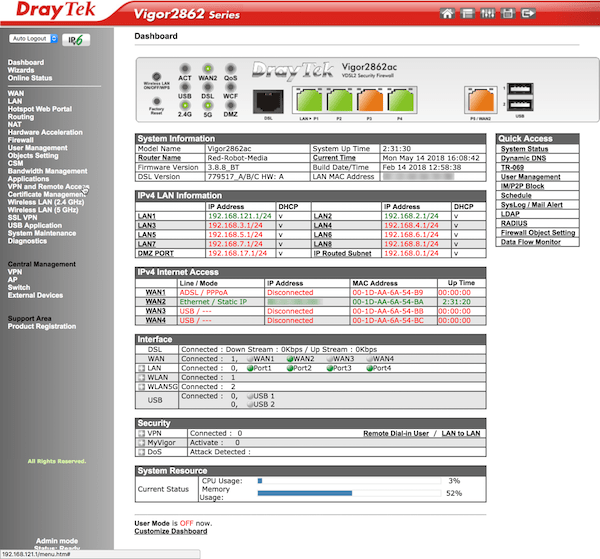Toggle the IPv6 icon button
The width and height of the screenshot is (600, 559).
[x=76, y=40]
